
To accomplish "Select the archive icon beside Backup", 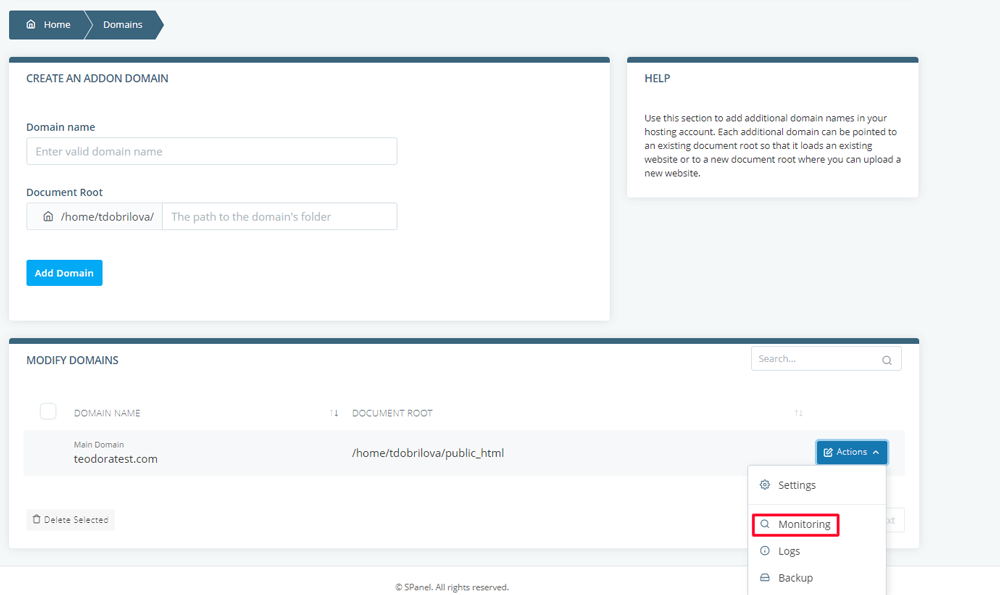I will tap(764, 577).
